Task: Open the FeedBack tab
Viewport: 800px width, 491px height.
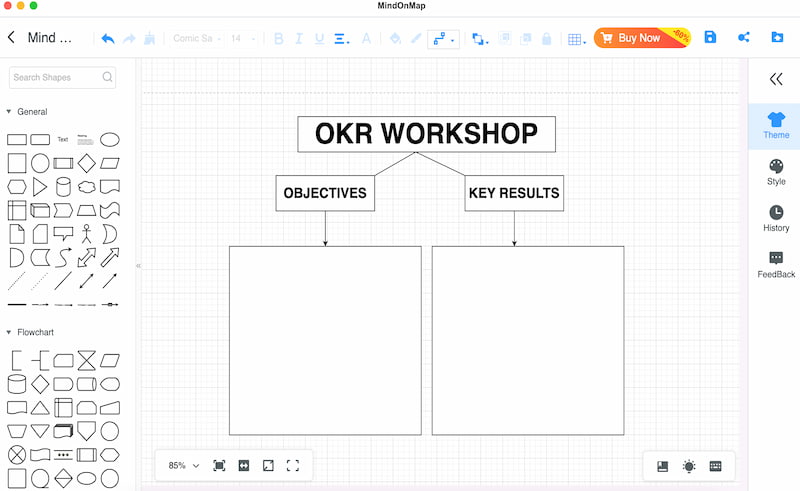Action: [x=776, y=264]
